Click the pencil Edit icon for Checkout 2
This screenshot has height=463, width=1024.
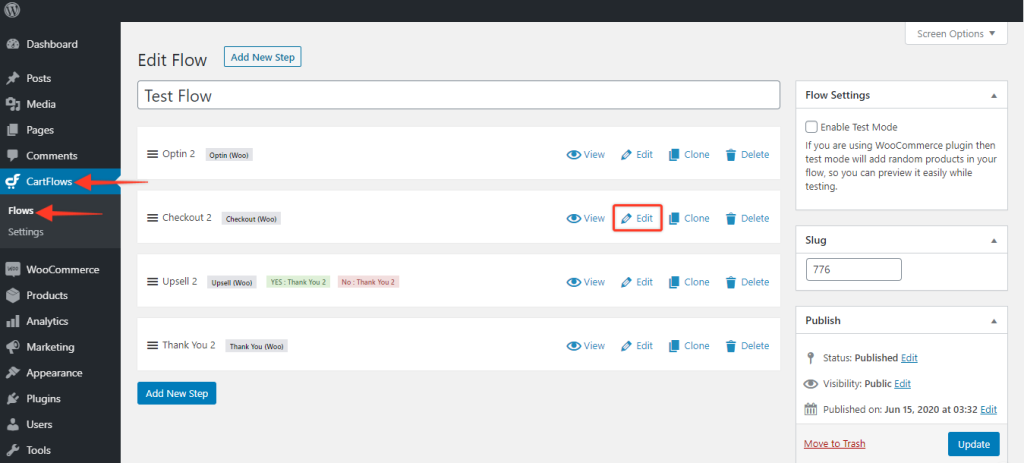(627, 219)
